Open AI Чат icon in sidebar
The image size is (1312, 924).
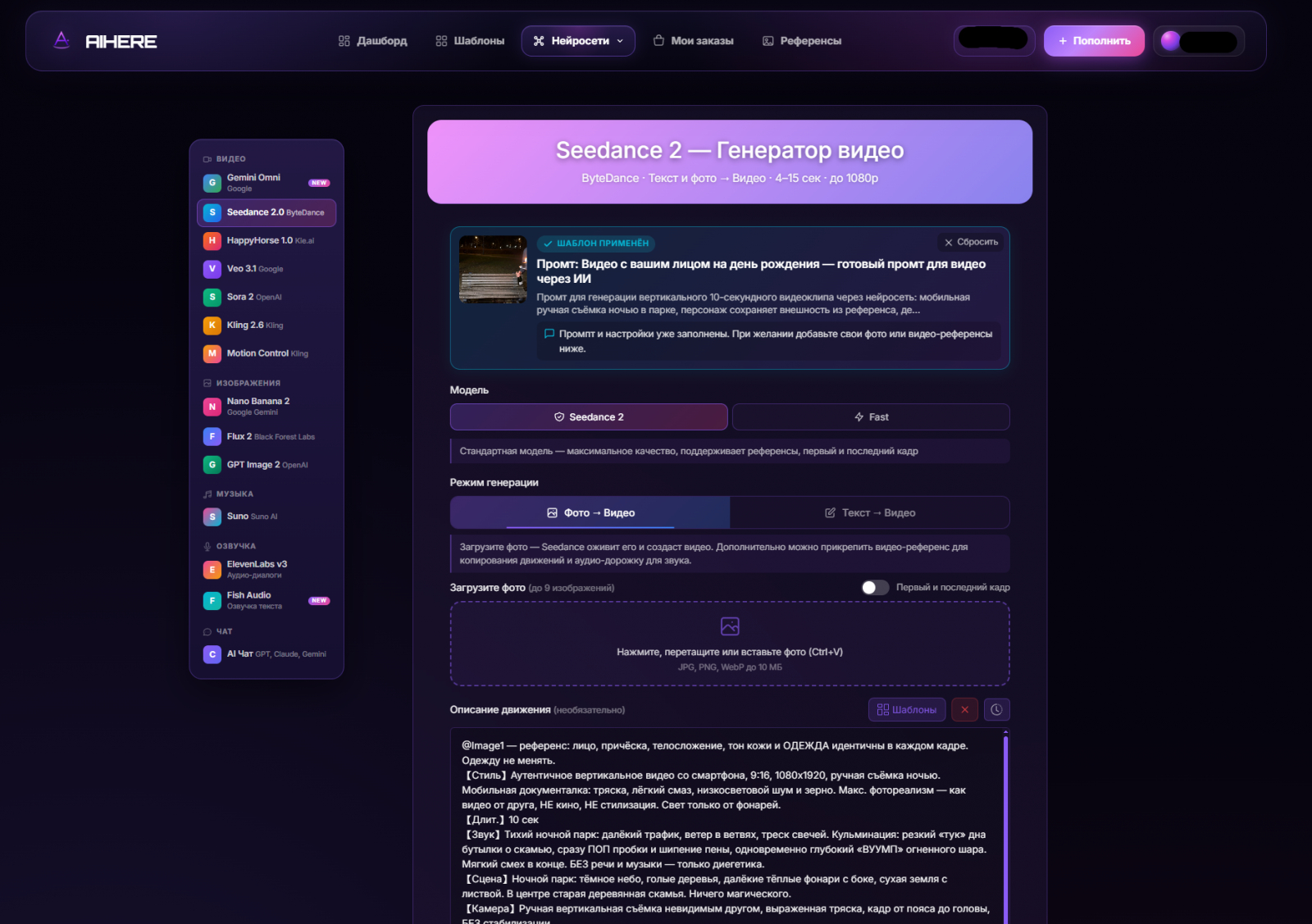coord(212,654)
